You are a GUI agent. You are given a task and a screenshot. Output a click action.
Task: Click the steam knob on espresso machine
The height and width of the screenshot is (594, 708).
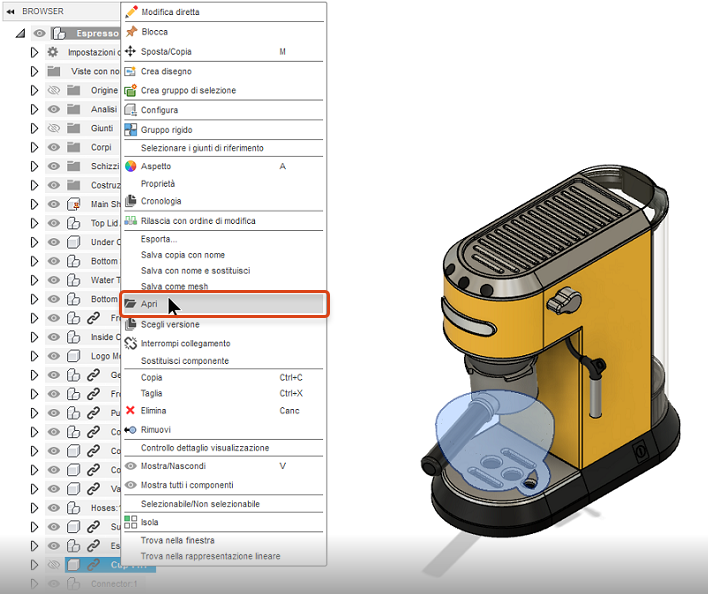coord(564,301)
